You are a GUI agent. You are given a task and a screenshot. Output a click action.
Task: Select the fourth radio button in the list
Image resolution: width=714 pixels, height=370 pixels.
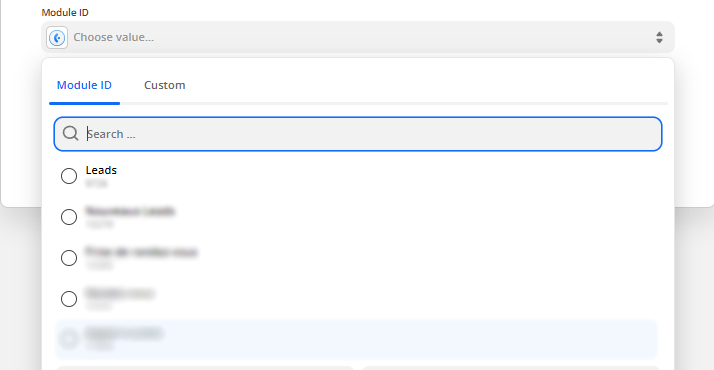point(69,299)
